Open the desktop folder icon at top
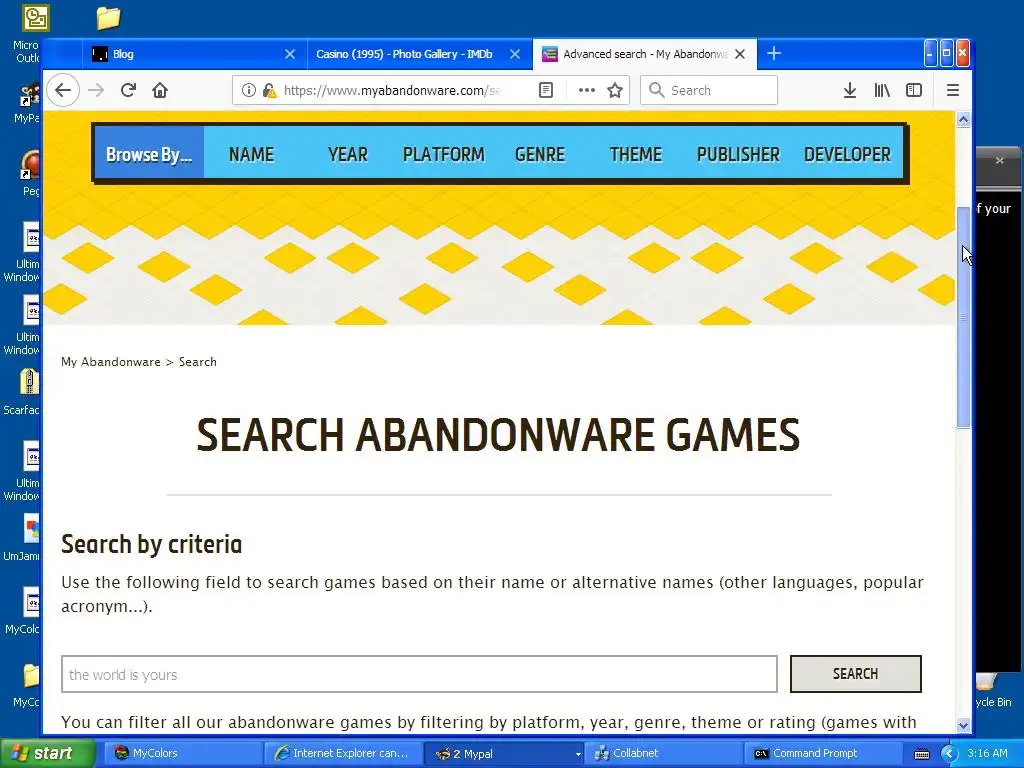Image resolution: width=1024 pixels, height=768 pixels. click(108, 18)
